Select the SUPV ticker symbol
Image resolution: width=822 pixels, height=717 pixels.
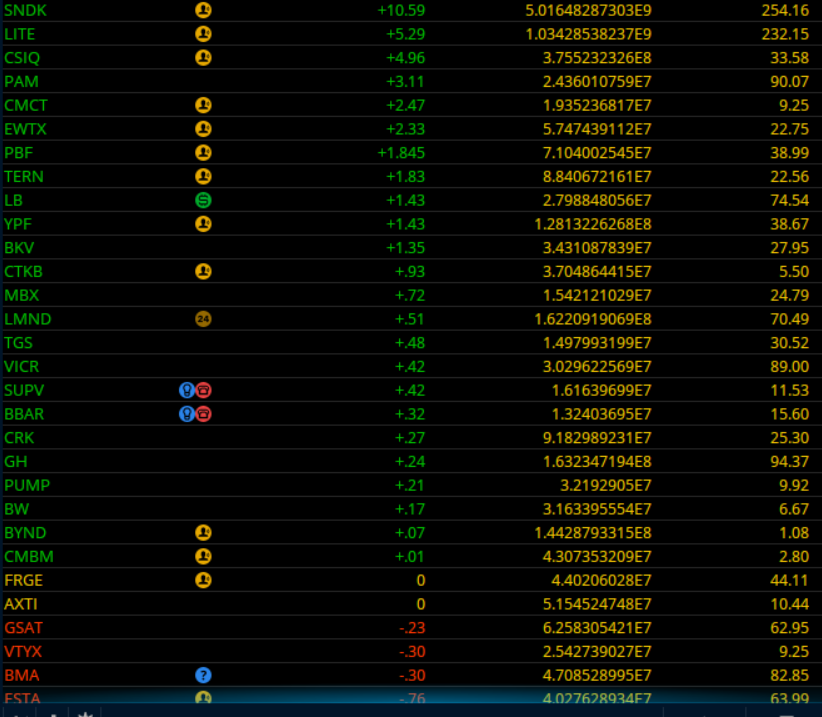tap(24, 390)
